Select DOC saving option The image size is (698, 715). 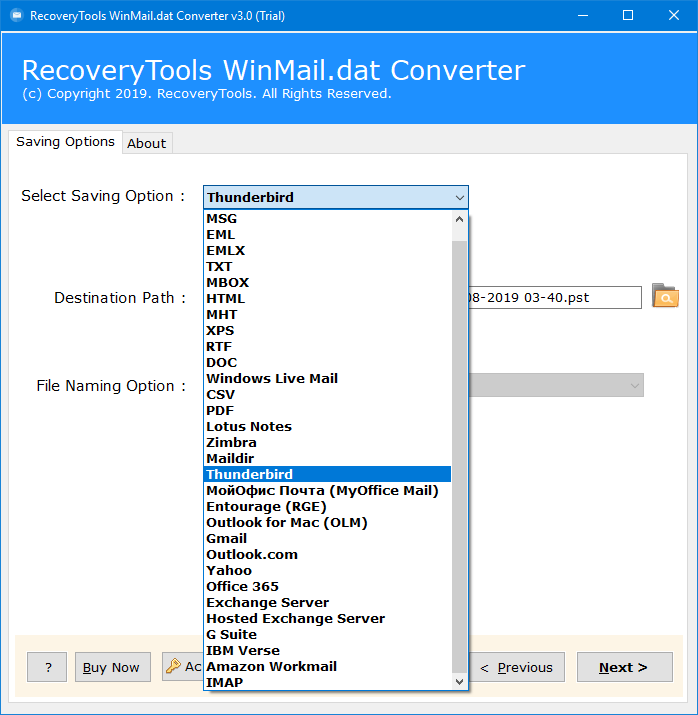(327, 363)
